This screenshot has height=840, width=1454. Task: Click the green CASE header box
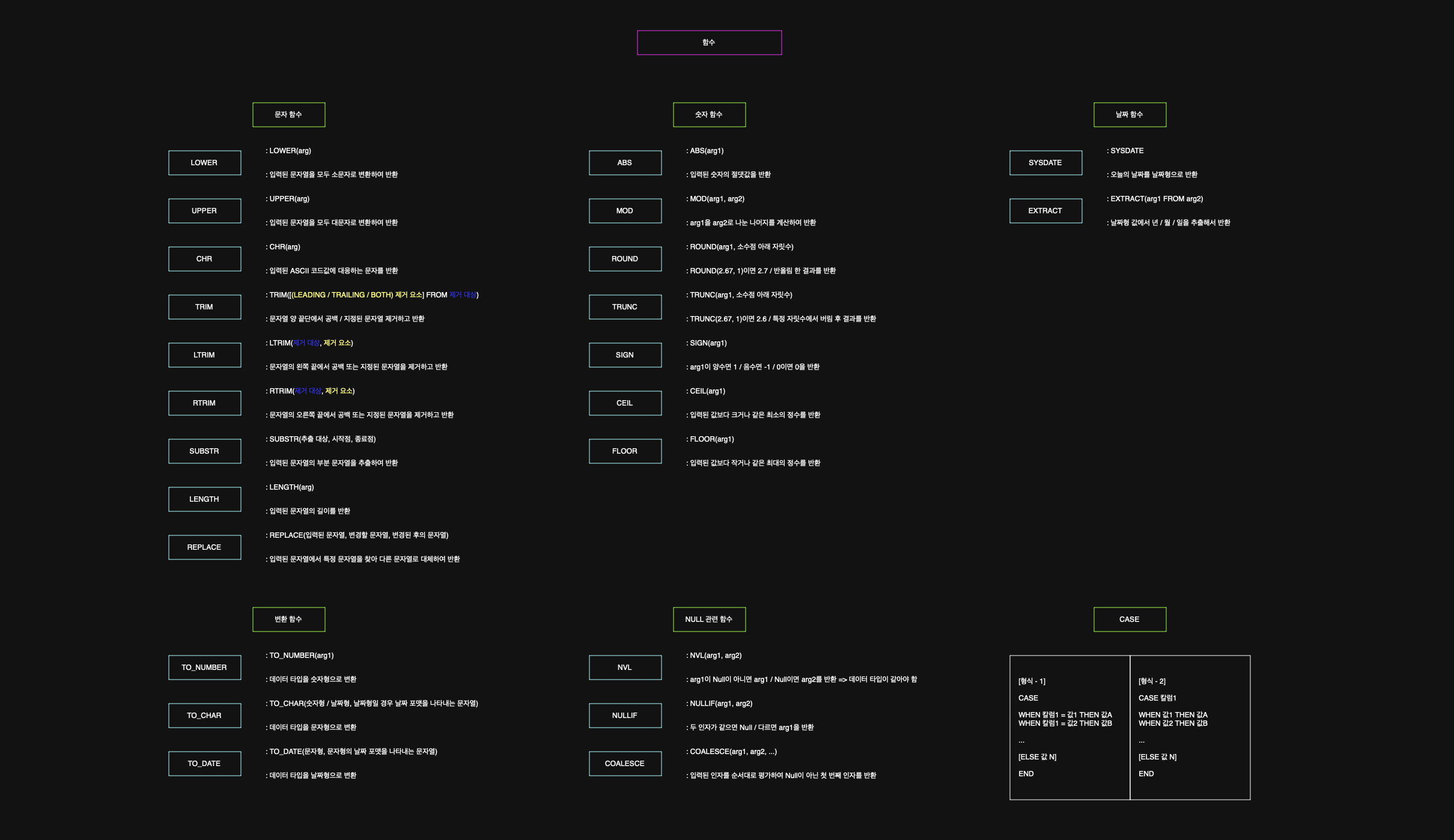1130,619
